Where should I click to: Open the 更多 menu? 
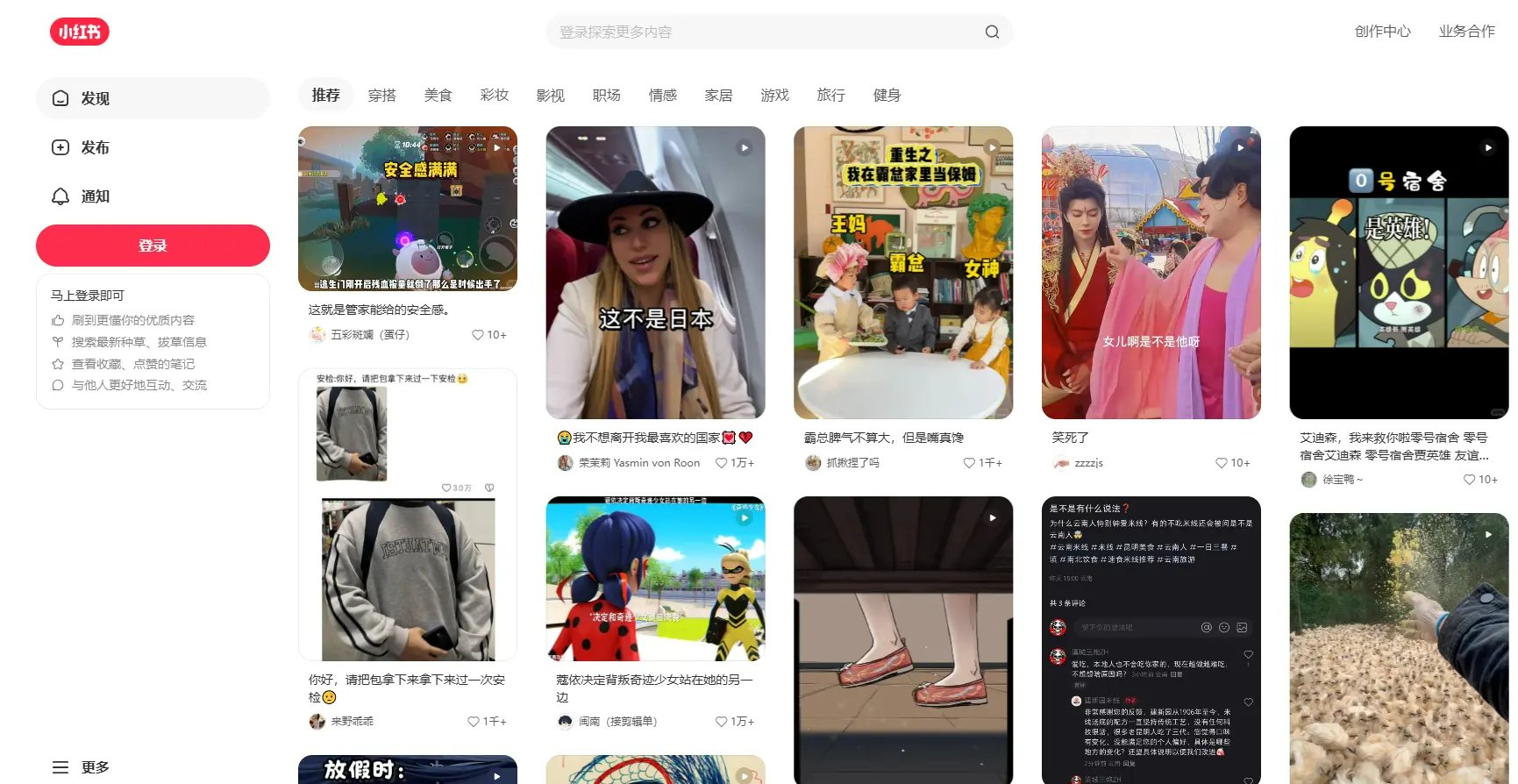click(x=81, y=767)
